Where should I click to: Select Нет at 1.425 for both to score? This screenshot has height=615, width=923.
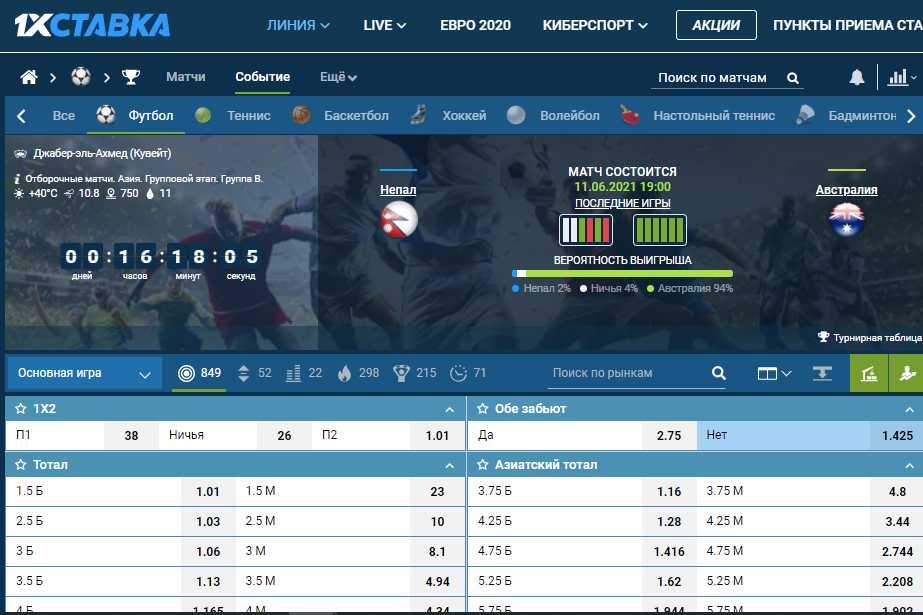click(809, 436)
